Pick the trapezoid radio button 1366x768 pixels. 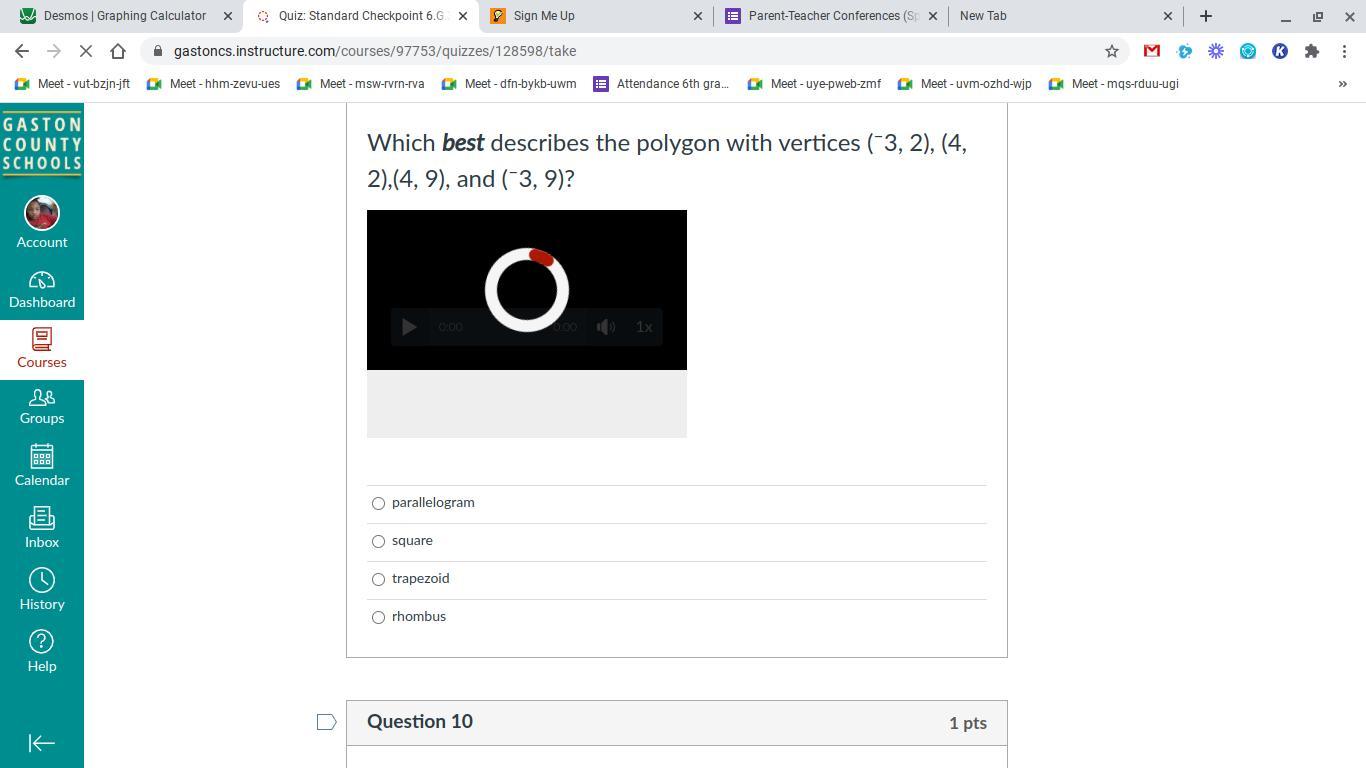pyautogui.click(x=378, y=579)
